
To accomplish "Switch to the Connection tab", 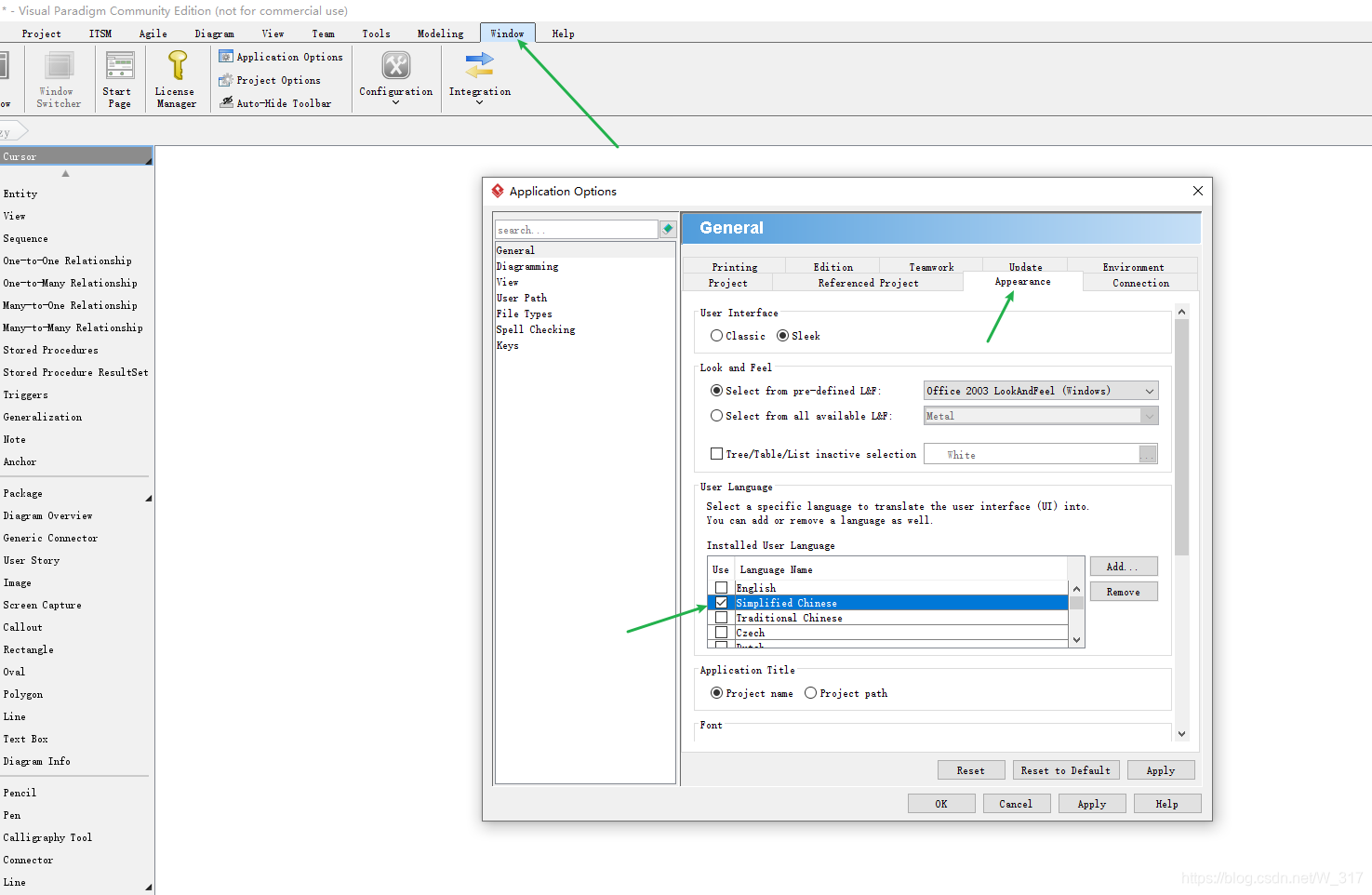I will point(1140,283).
